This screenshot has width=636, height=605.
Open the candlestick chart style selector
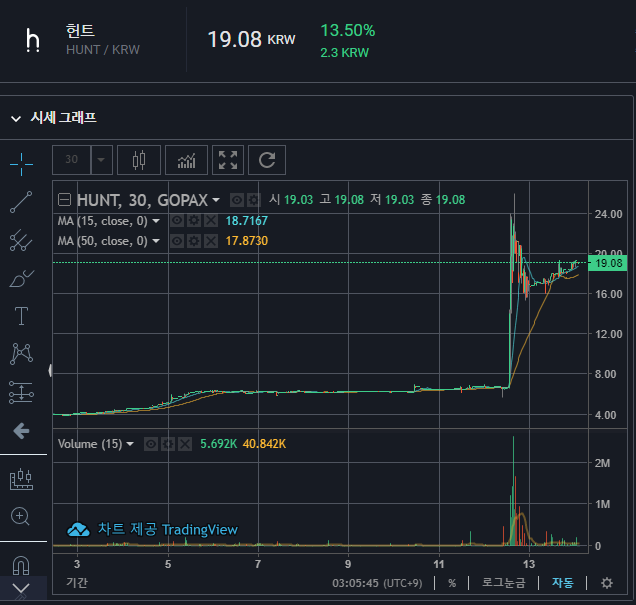point(139,160)
